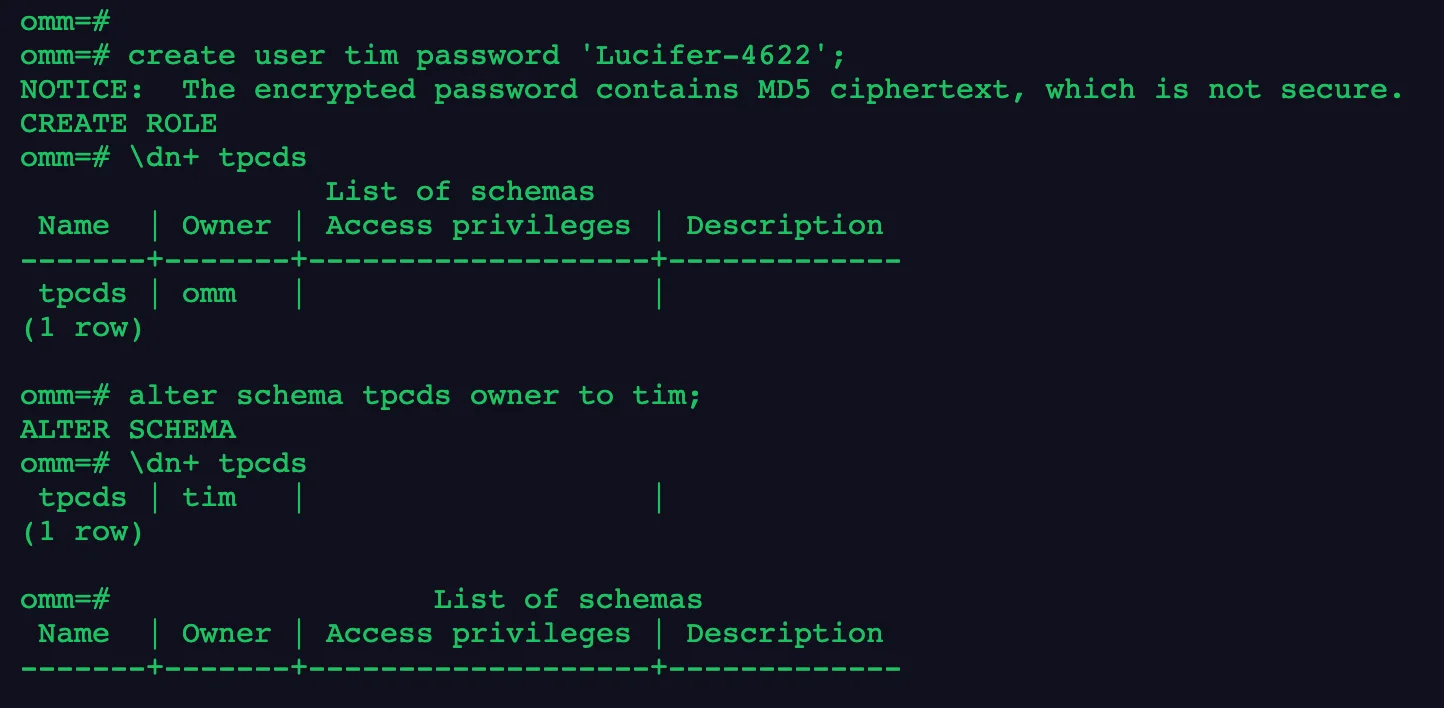Screen dimensions: 1444x708
Task: Click 'tpcds' in the row owned by omm
Action: pos(83,293)
